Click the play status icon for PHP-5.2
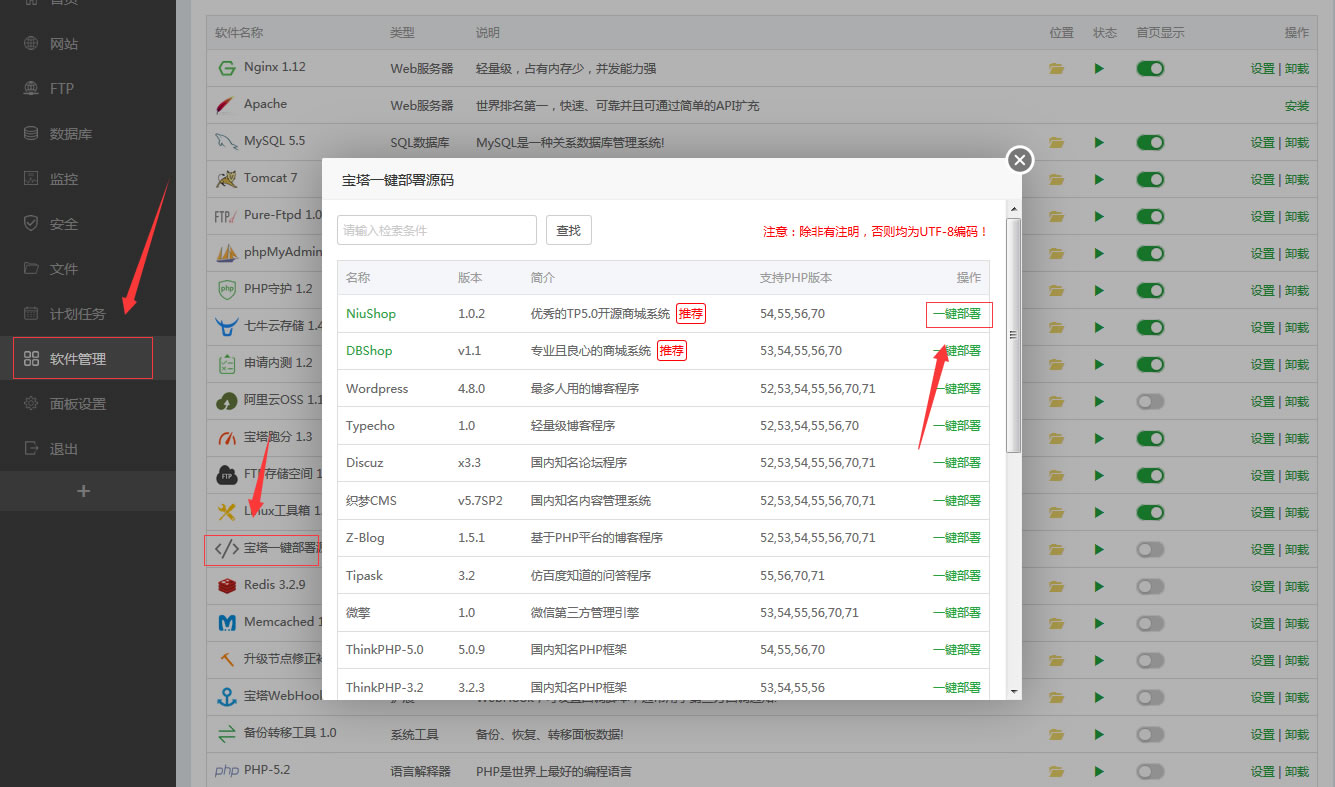Screen dimensions: 1335x787 click(x=1099, y=772)
